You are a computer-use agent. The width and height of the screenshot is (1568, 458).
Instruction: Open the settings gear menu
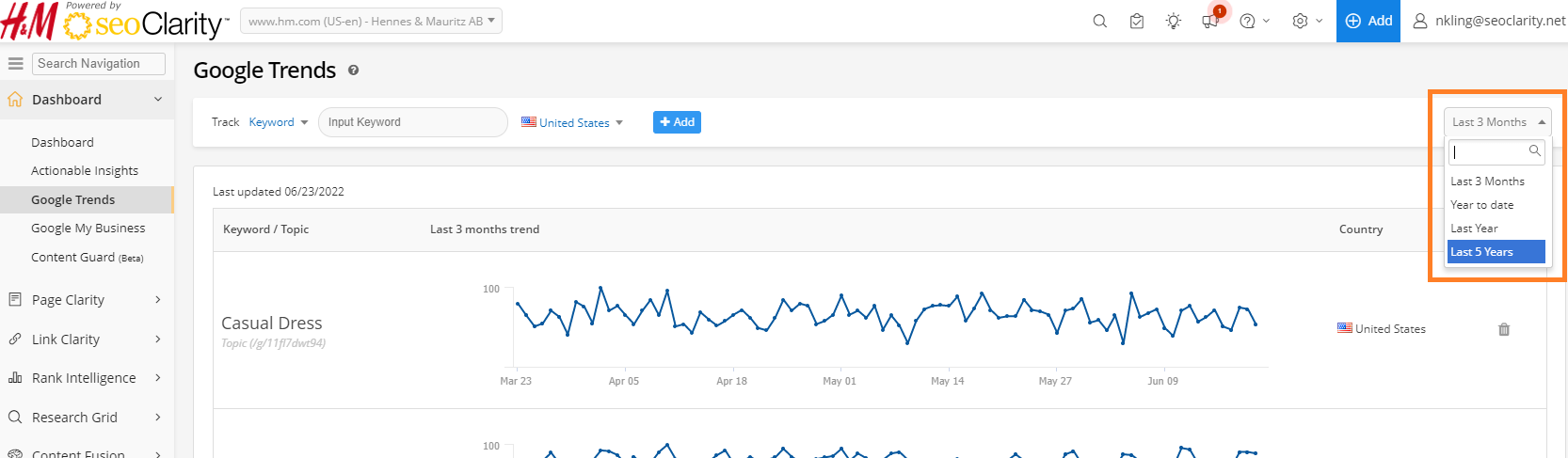tap(1306, 21)
